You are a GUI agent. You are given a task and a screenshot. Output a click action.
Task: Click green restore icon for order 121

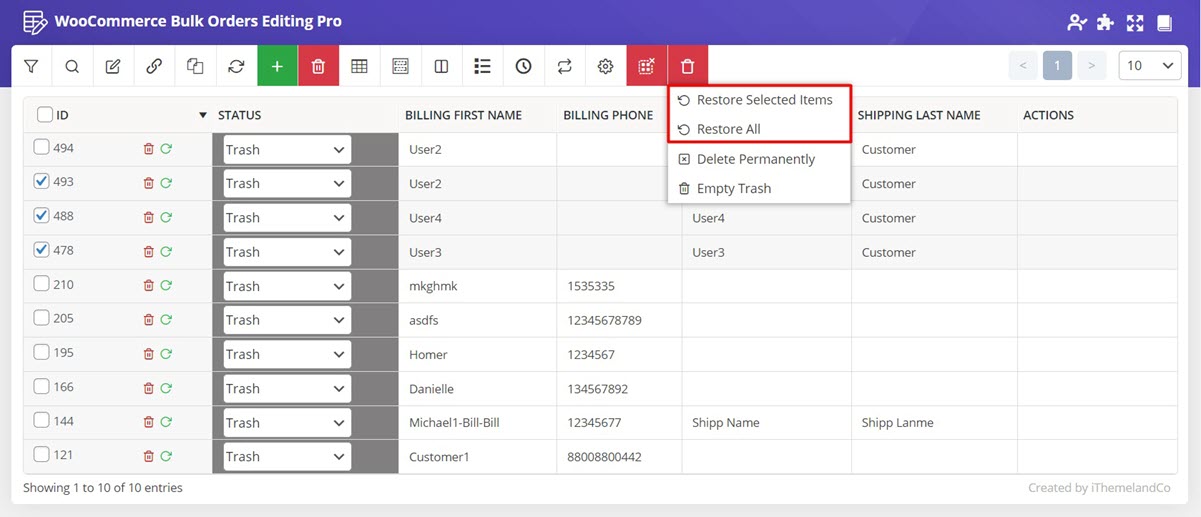click(166, 456)
